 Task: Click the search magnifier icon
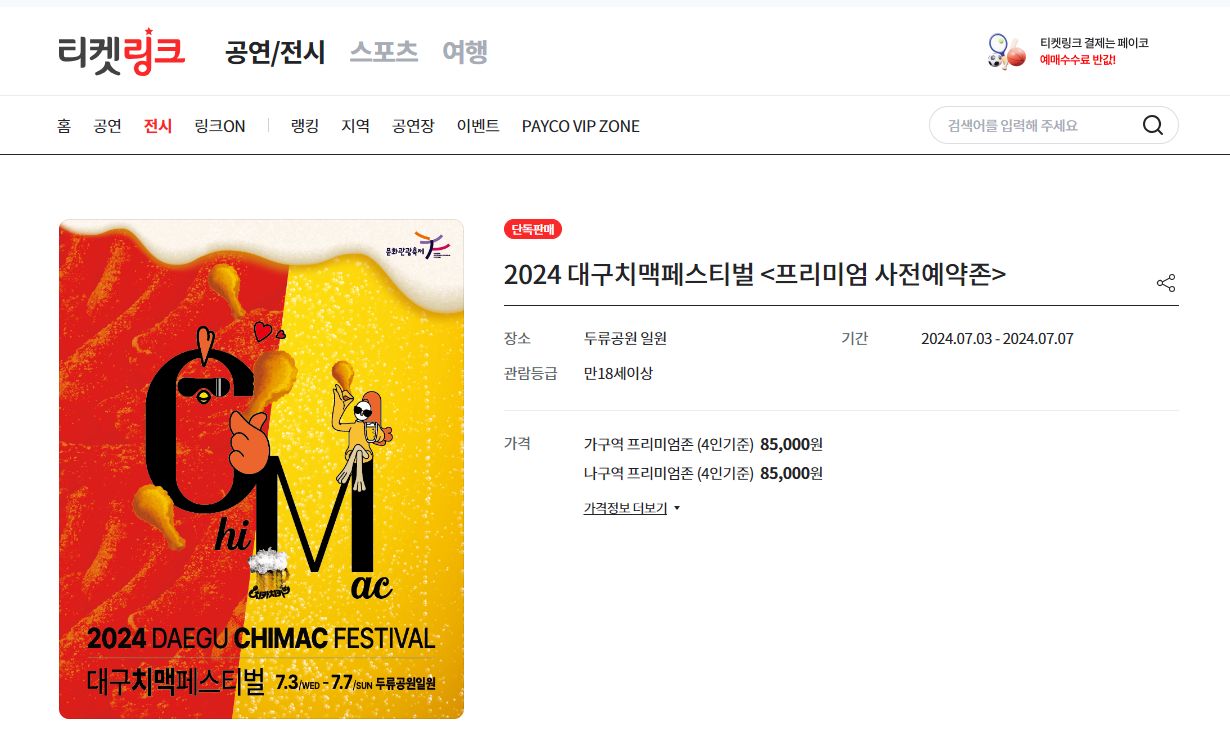click(x=1152, y=126)
